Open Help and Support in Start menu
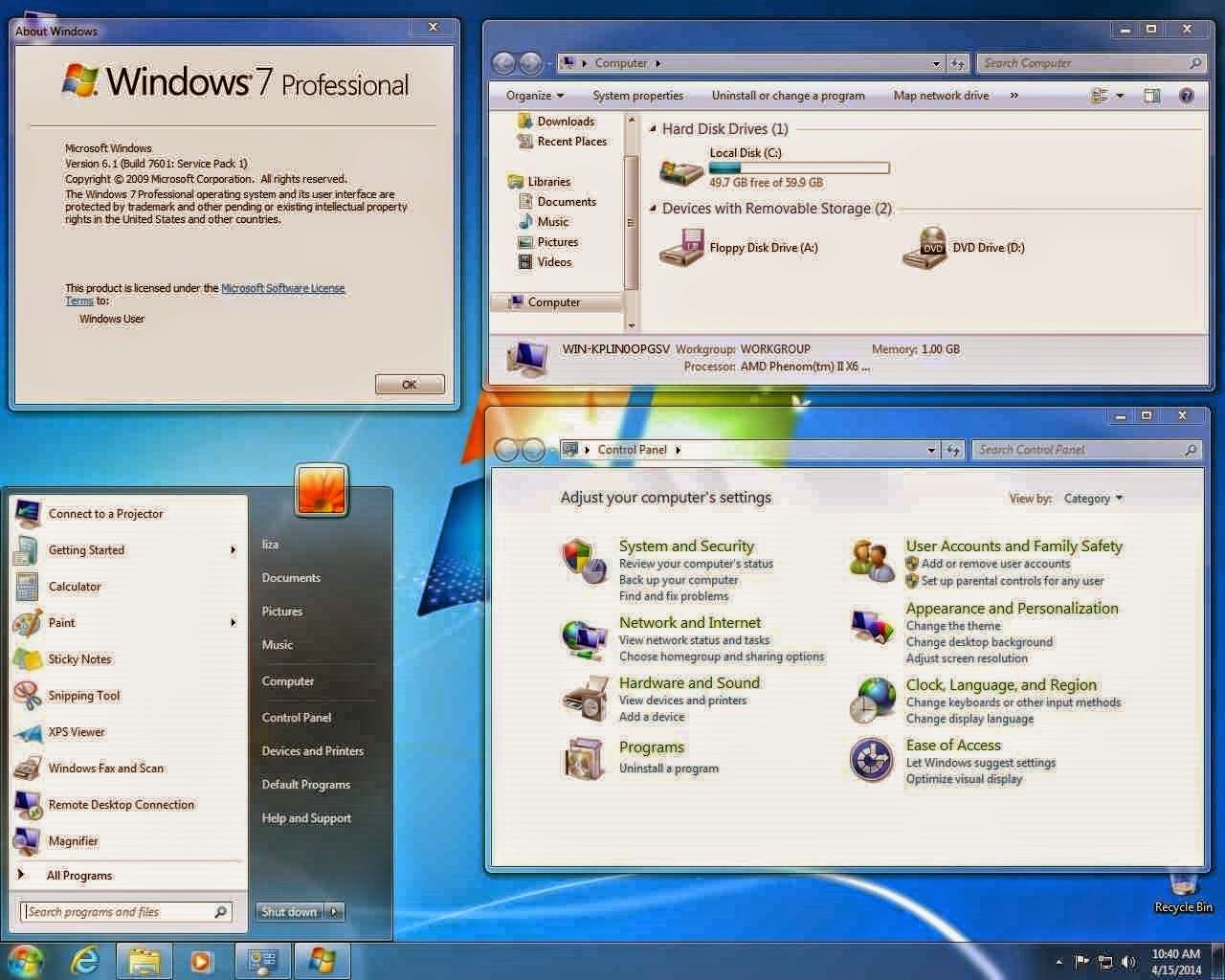Viewport: 1225px width, 980px height. [306, 818]
